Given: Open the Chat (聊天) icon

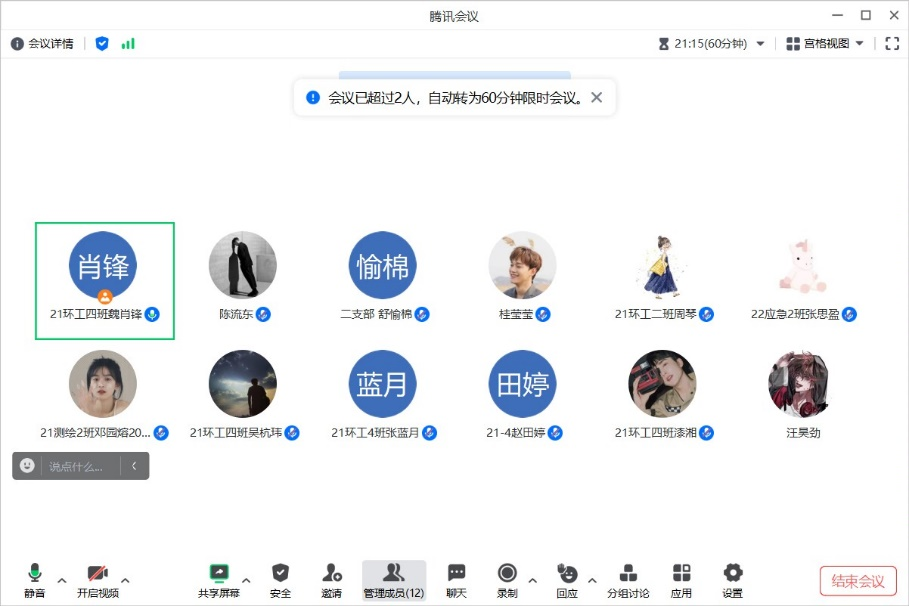Looking at the screenshot, I should 456,574.
